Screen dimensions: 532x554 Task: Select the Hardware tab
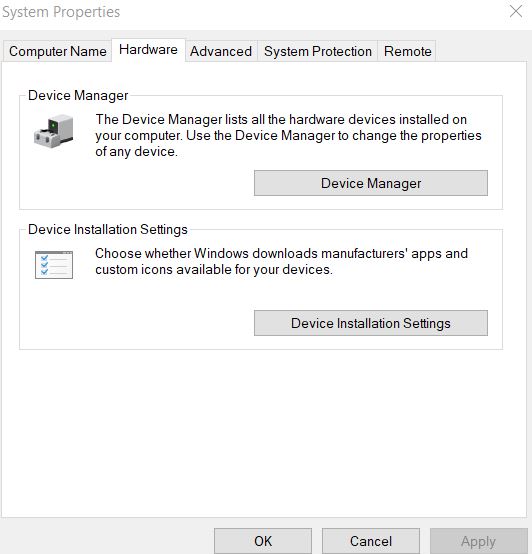click(x=148, y=50)
